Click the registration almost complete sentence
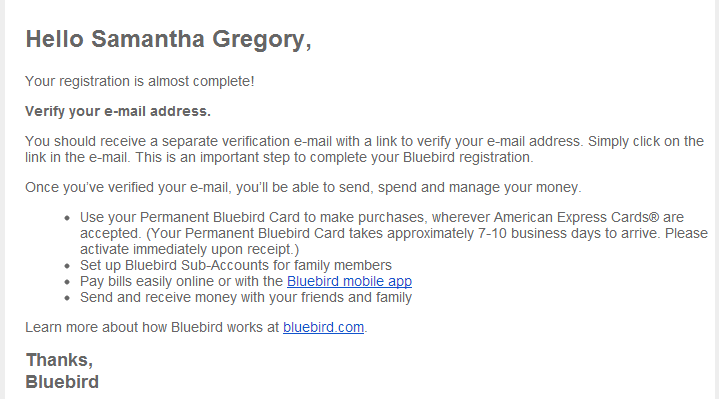 point(139,81)
